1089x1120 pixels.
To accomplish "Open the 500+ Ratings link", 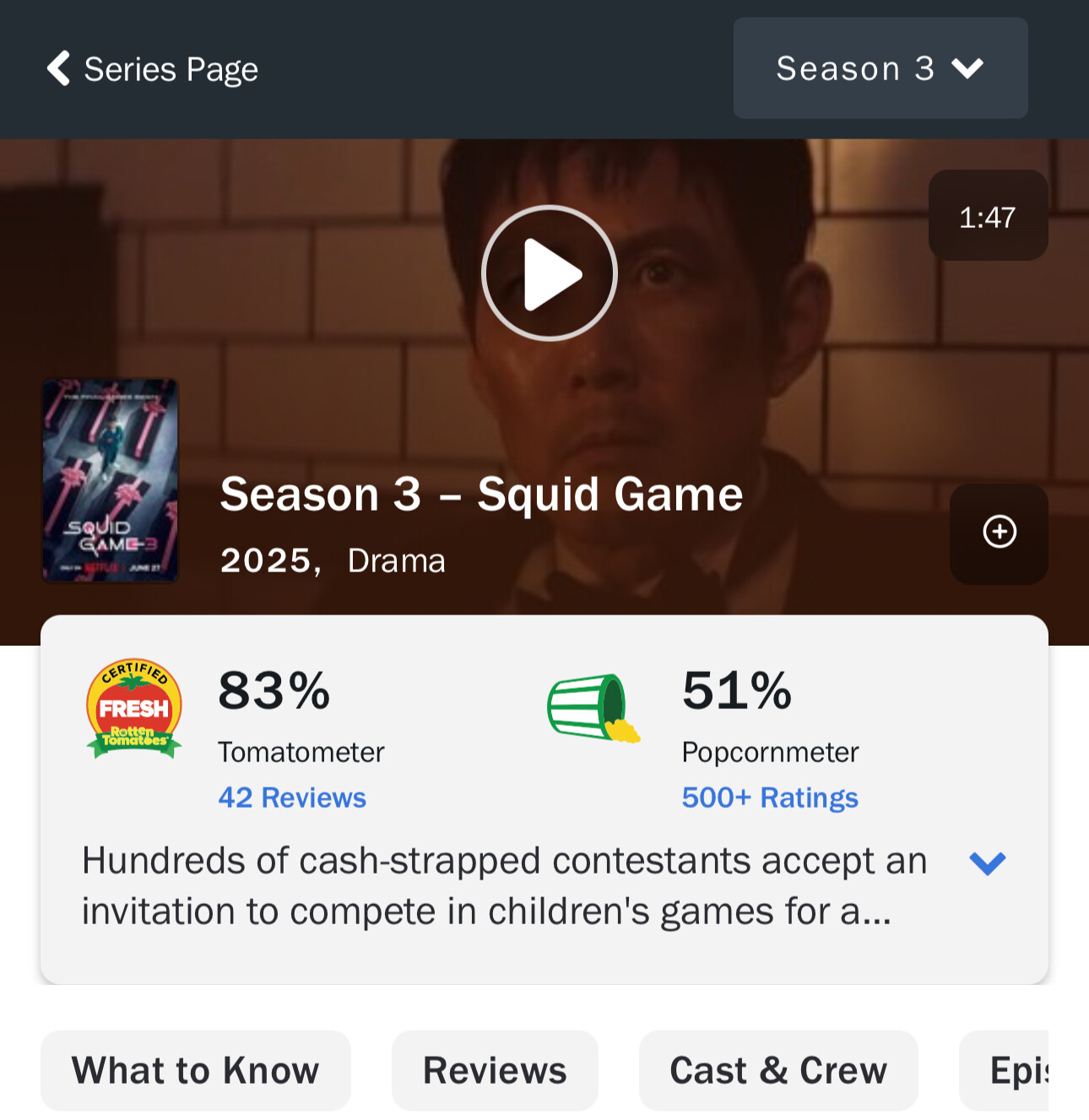I will click(x=770, y=798).
